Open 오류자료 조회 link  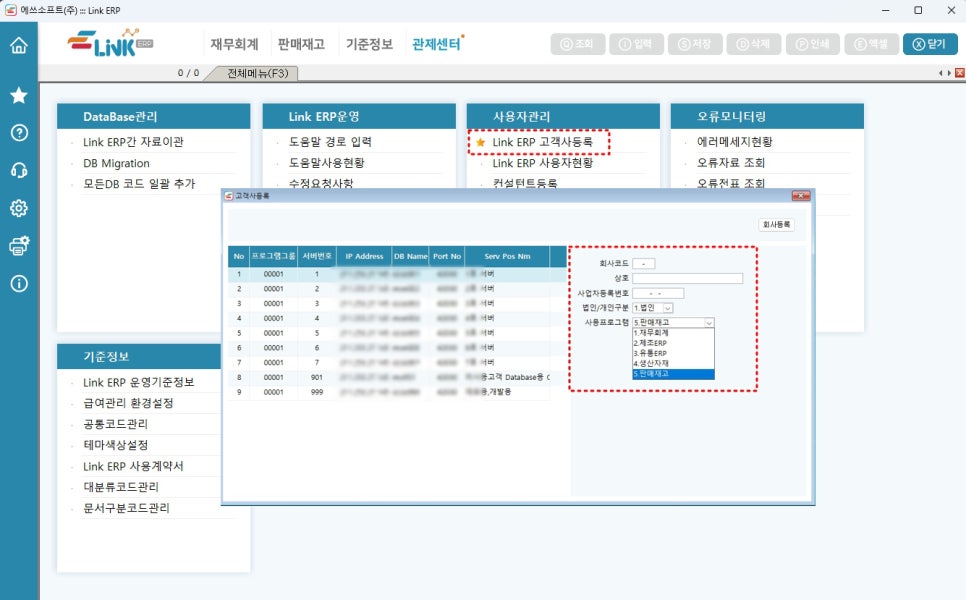(x=731, y=163)
